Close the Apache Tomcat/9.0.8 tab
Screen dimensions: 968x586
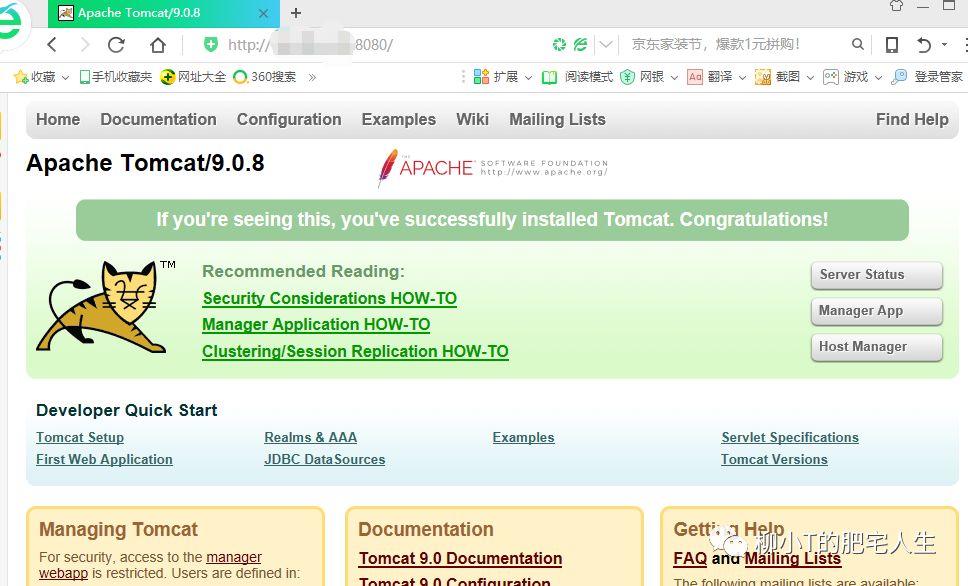[x=263, y=13]
